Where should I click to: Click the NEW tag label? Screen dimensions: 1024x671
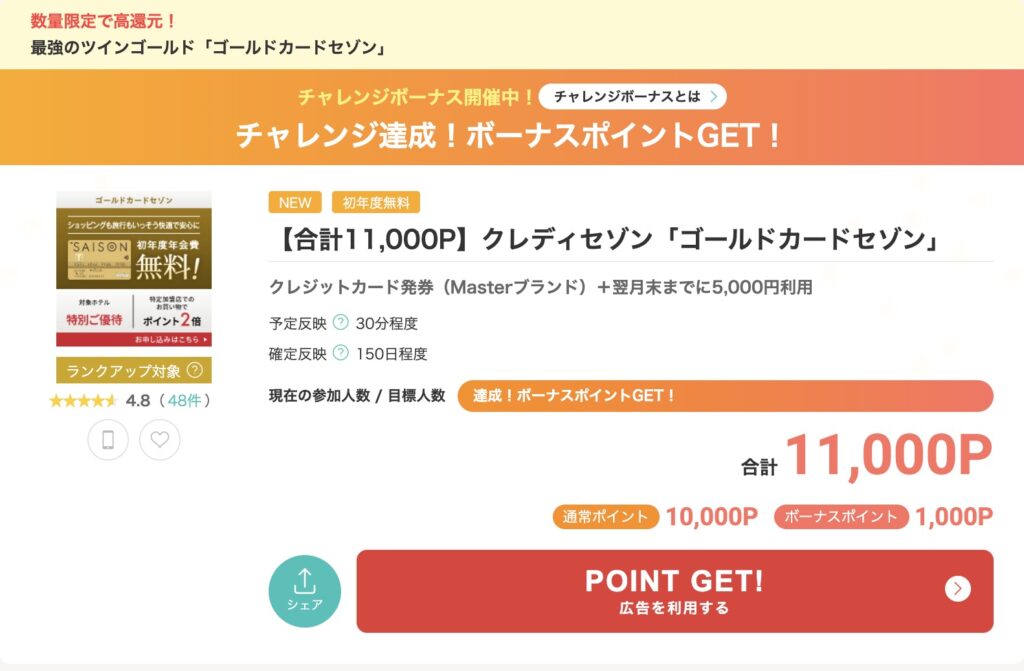click(x=295, y=202)
